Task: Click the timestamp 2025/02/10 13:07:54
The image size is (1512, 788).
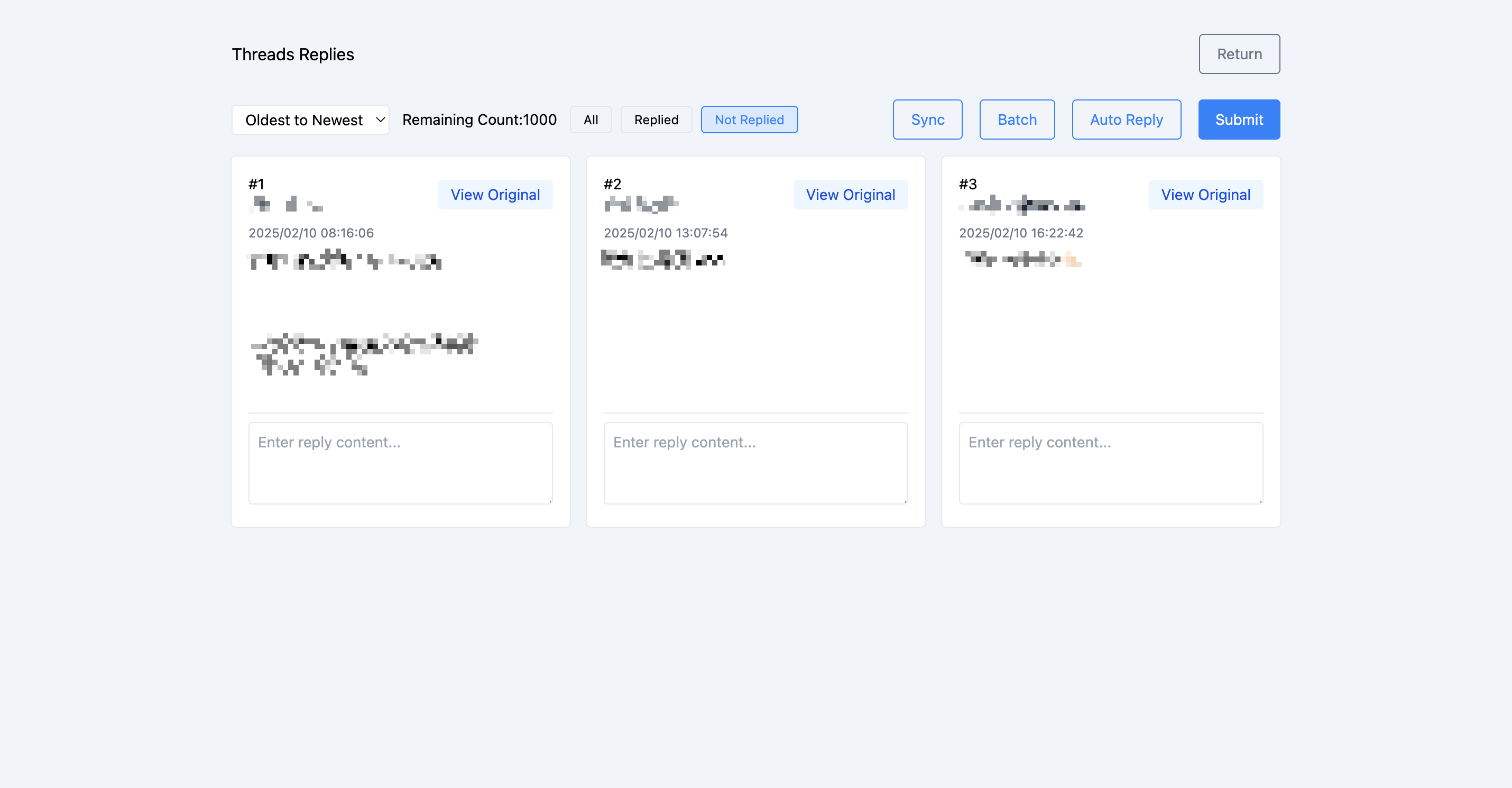Action: tap(666, 233)
